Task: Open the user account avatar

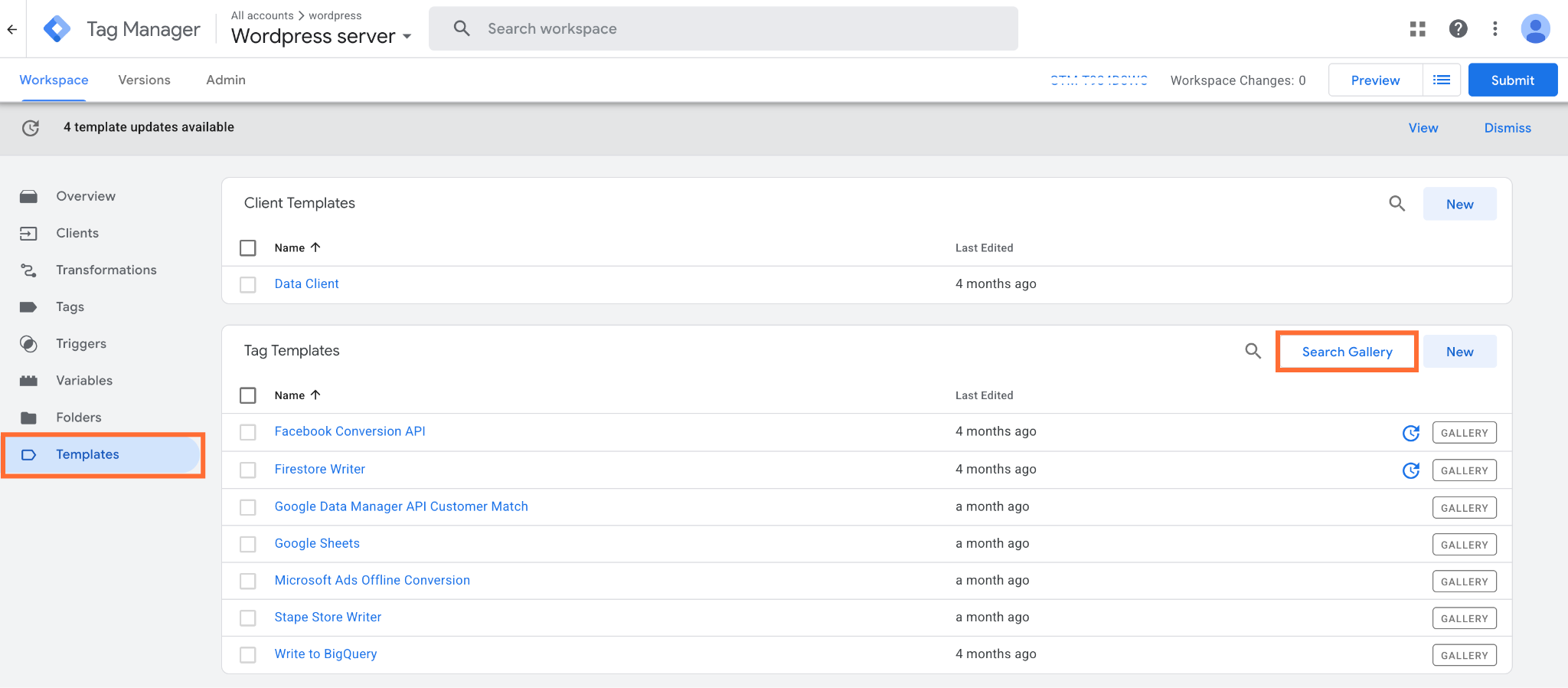Action: (x=1535, y=29)
